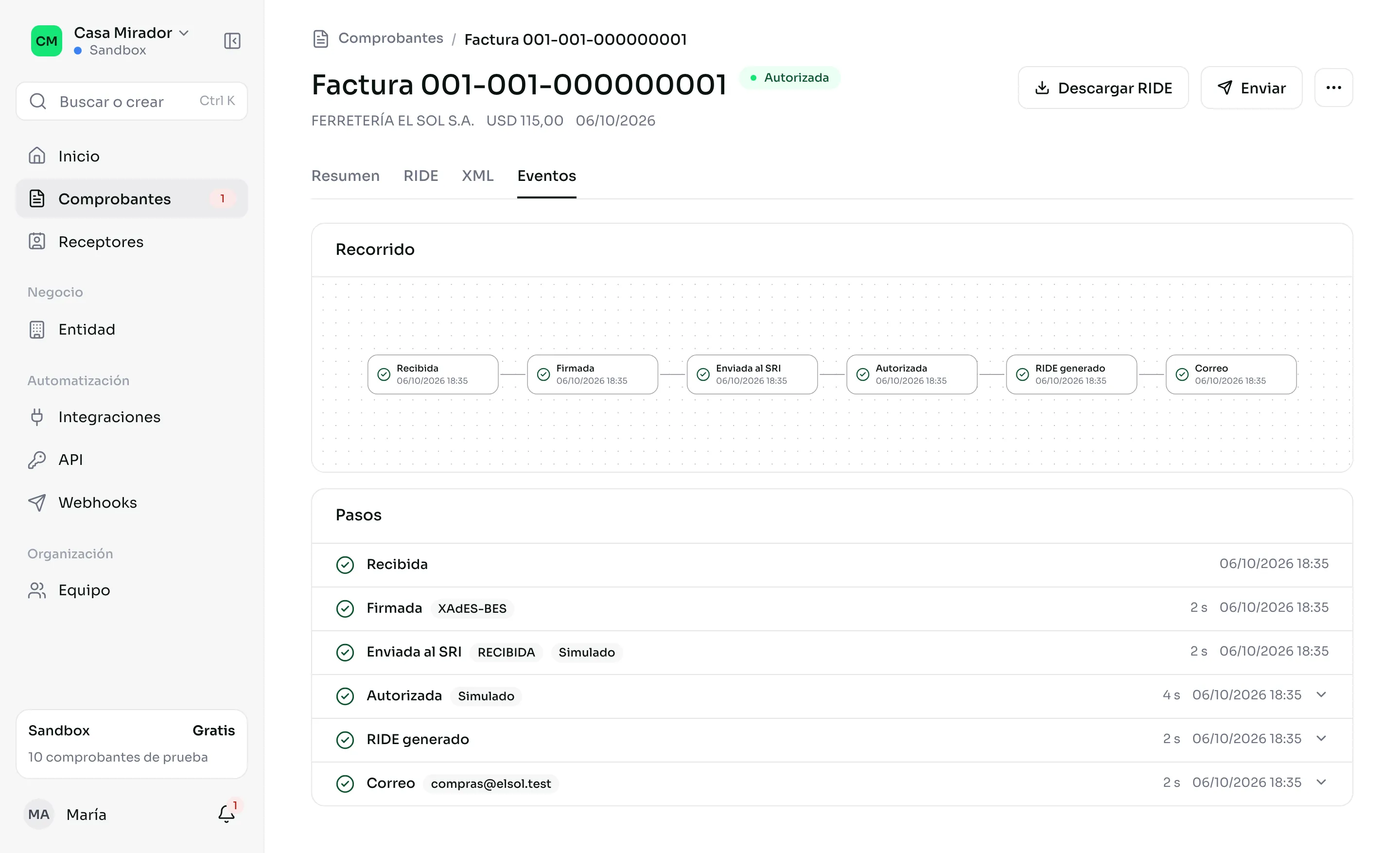Click the notification bell icon
The height and width of the screenshot is (853, 1400).
[226, 814]
